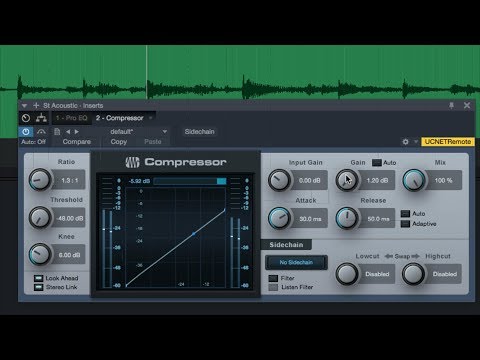
Task: Click the UCNETRemote label
Action: click(x=448, y=142)
